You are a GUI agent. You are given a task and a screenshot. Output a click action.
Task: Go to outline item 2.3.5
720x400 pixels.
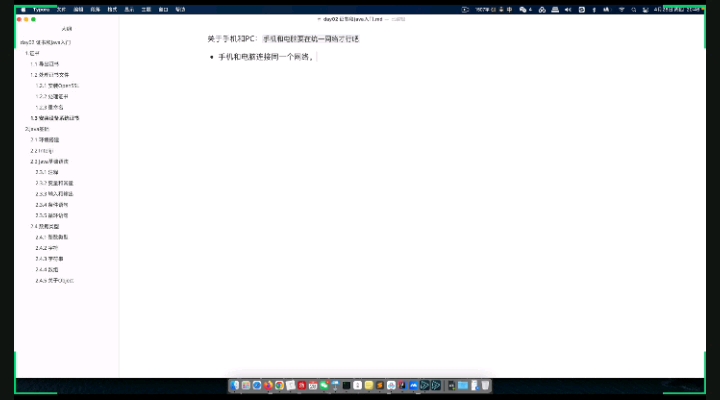(51, 215)
